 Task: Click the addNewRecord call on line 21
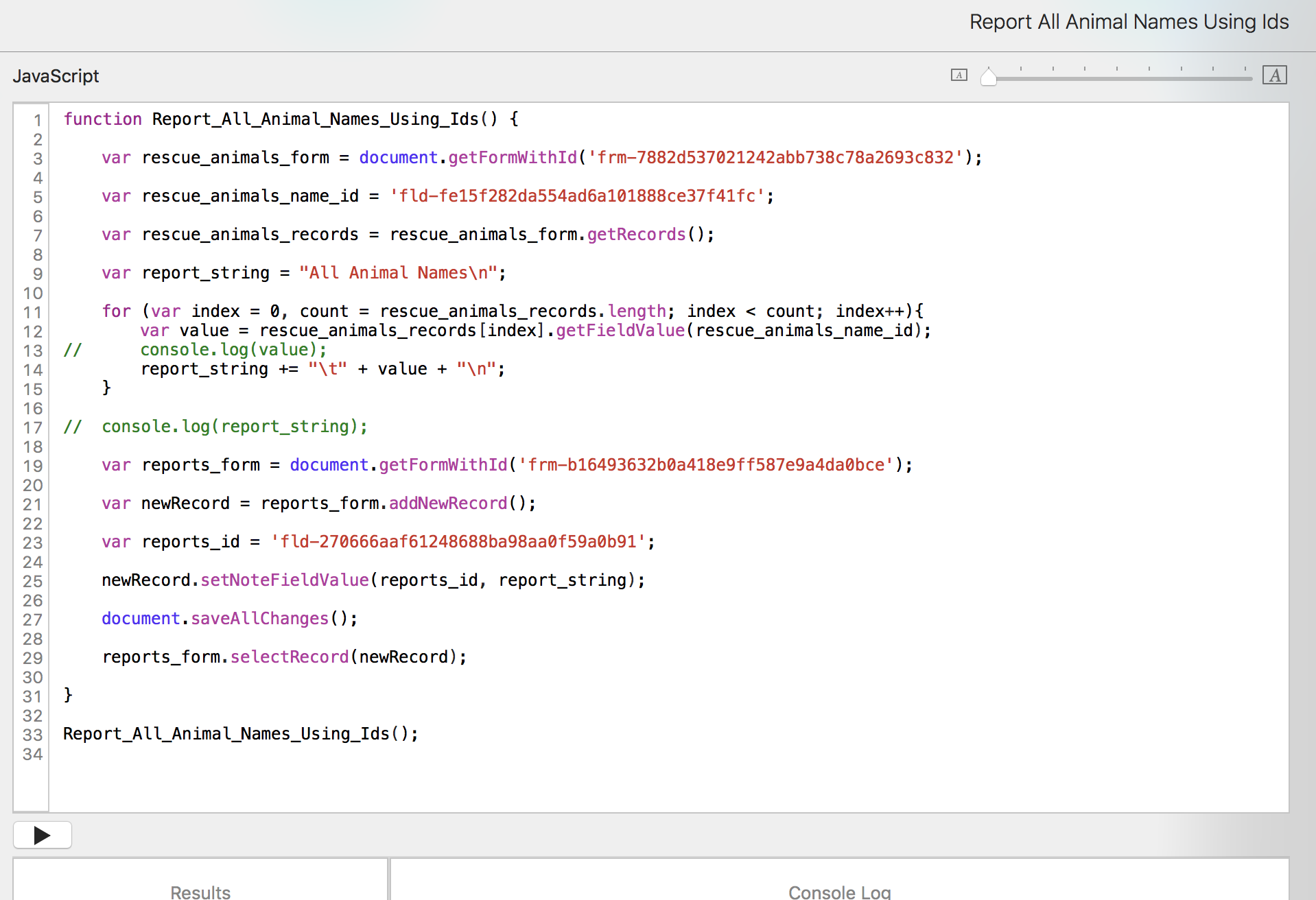448,504
